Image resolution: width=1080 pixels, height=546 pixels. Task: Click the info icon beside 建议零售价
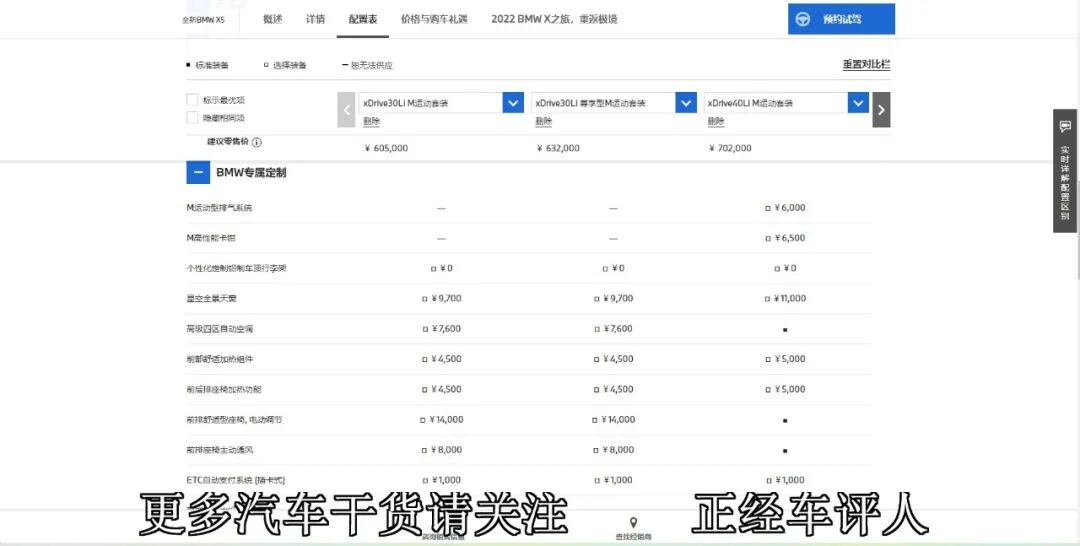coord(256,143)
